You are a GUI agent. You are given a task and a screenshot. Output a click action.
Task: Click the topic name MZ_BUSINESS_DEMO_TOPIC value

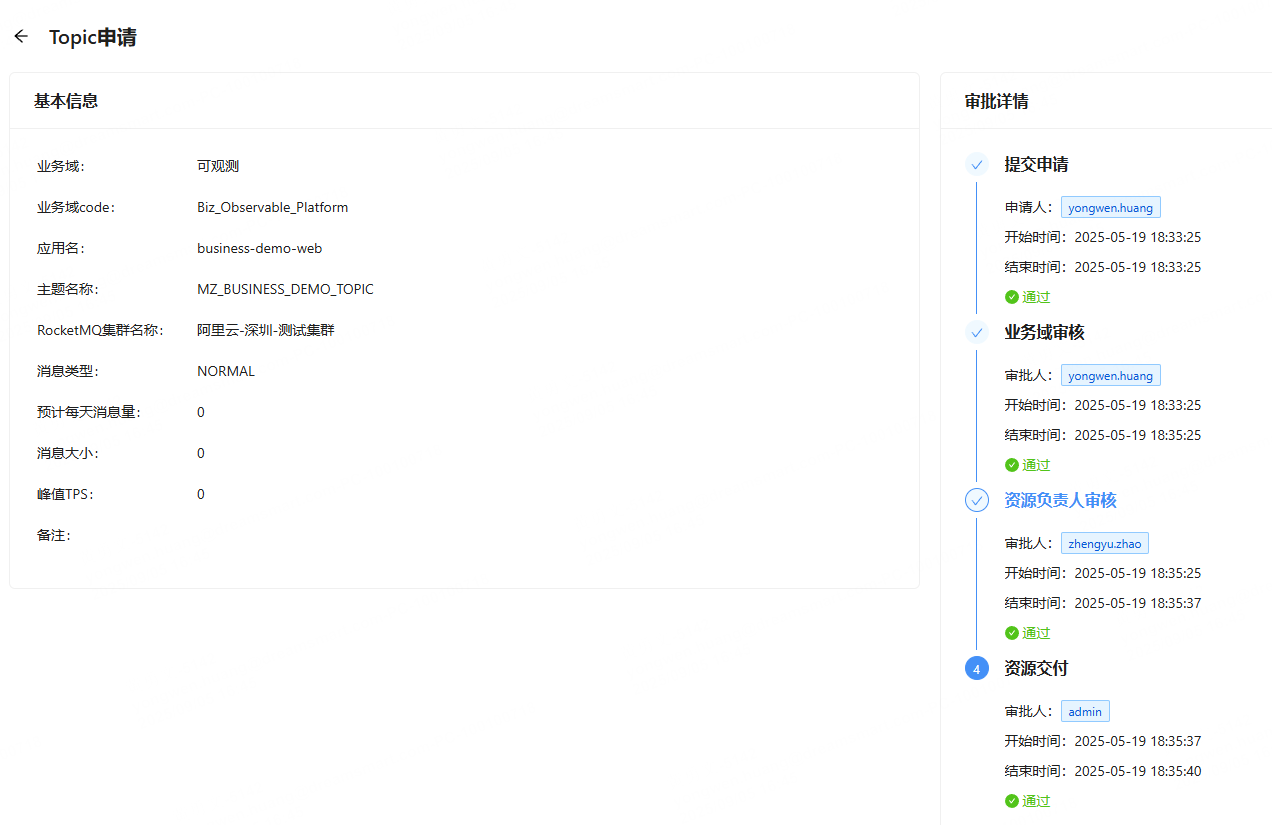285,290
